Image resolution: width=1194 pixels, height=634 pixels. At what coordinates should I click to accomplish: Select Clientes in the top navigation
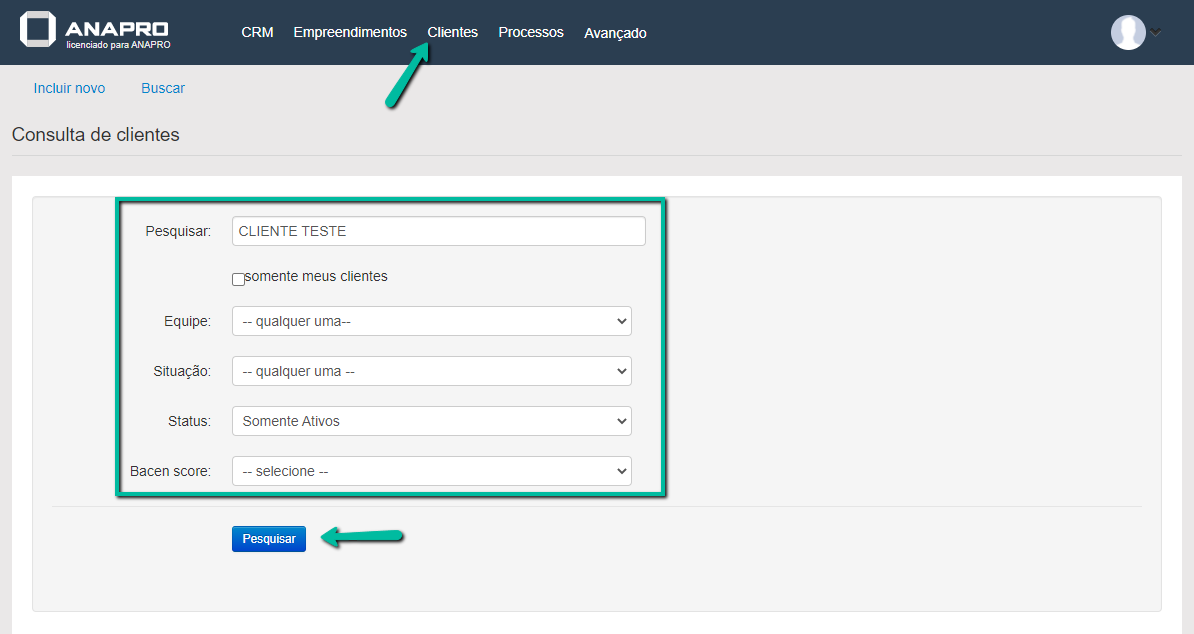coord(452,33)
